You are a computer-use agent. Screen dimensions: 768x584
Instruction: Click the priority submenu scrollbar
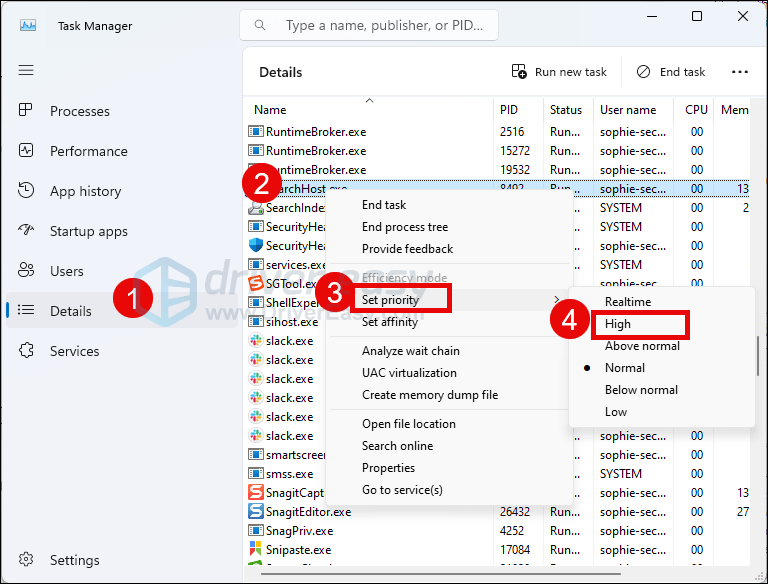tap(757, 355)
